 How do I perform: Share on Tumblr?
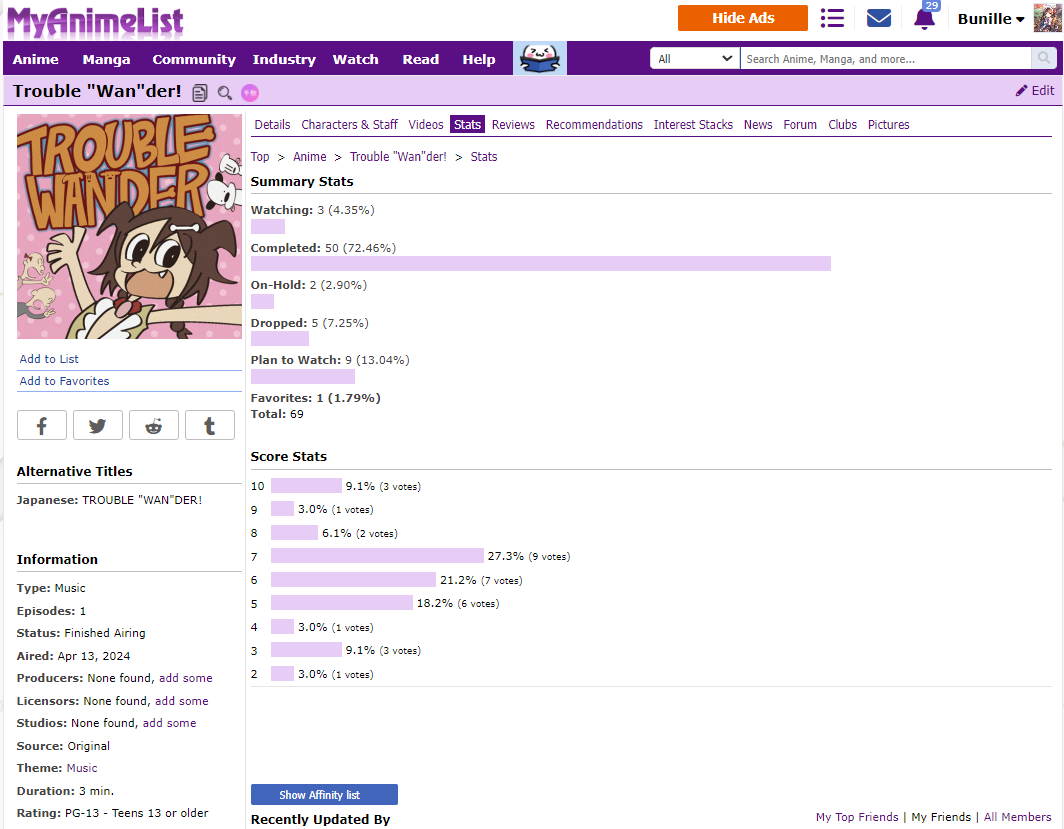pos(210,425)
